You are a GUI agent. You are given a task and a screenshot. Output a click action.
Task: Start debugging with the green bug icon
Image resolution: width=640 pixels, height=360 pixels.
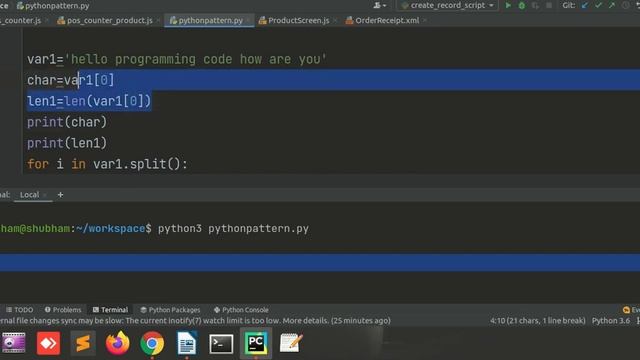click(x=522, y=6)
